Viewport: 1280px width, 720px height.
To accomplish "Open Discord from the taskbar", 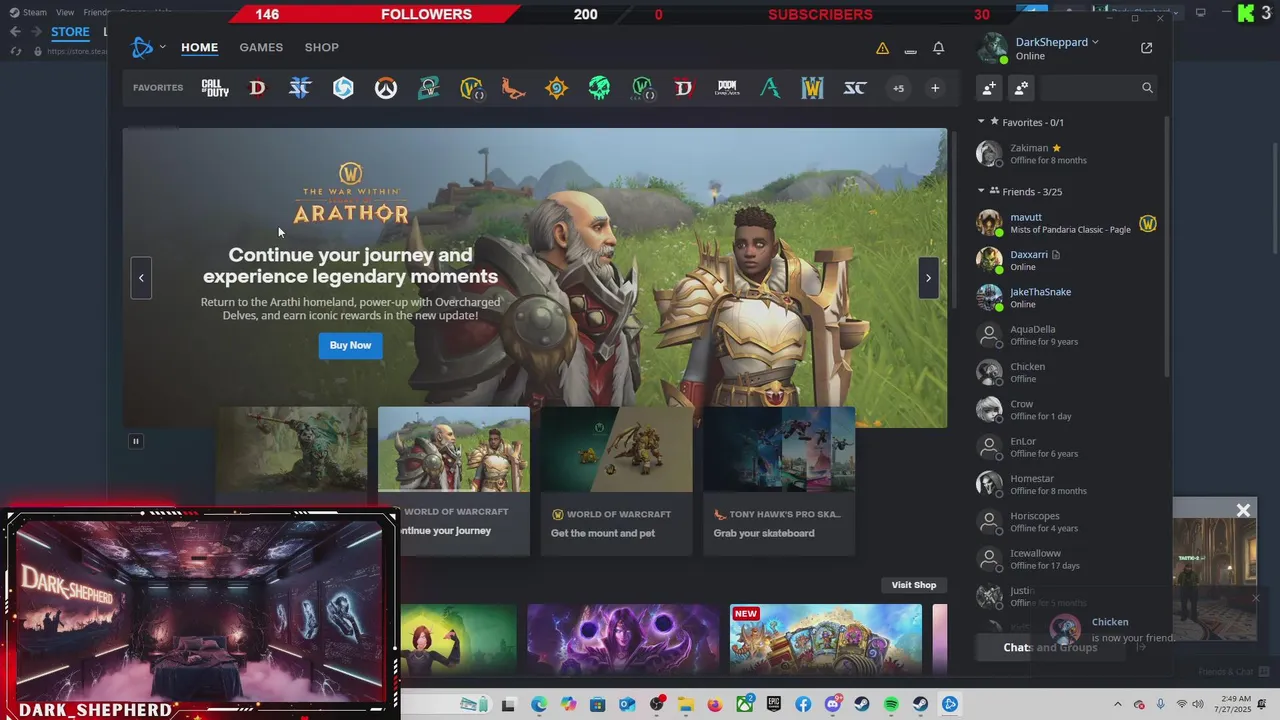I will pyautogui.click(x=833, y=705).
